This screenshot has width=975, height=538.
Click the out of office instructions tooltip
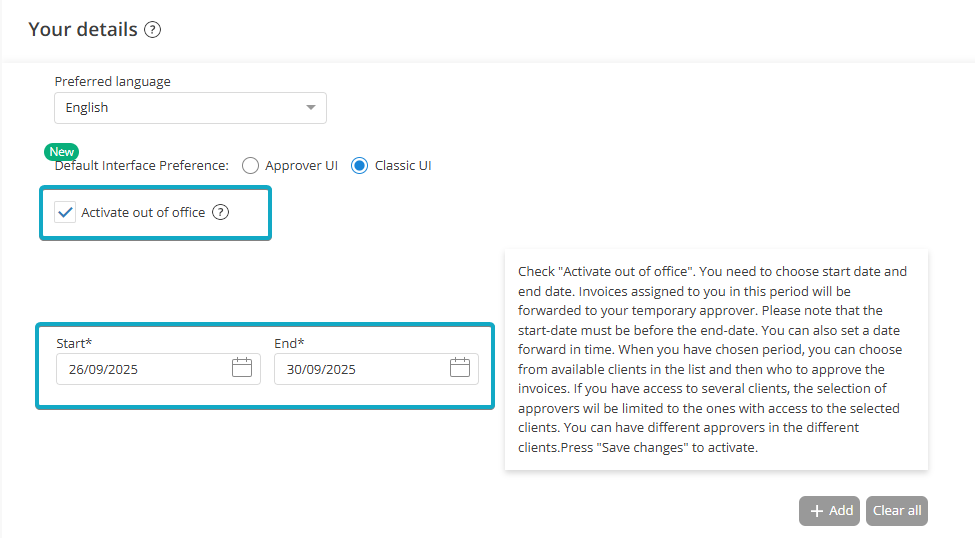716,360
